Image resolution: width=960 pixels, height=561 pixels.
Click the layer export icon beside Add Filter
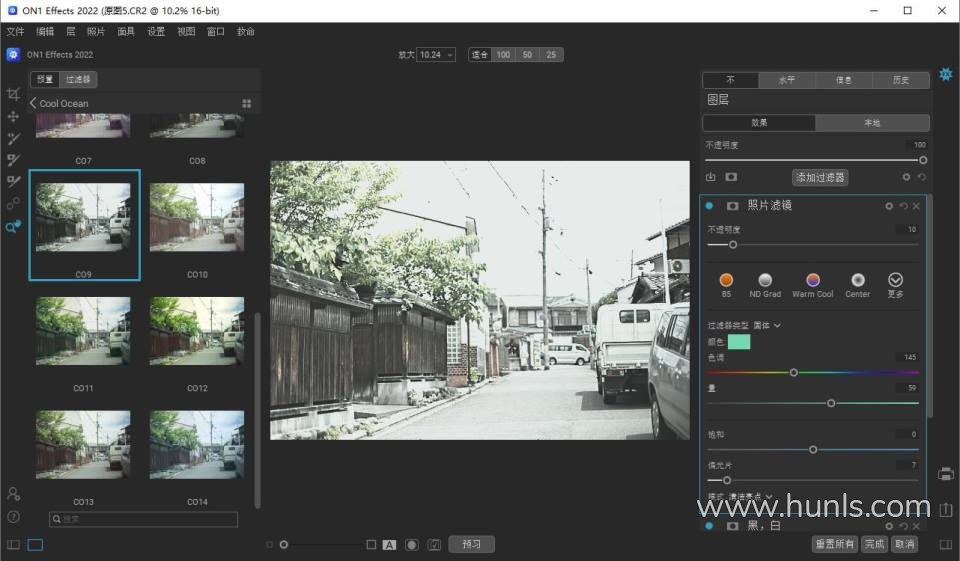click(x=711, y=177)
